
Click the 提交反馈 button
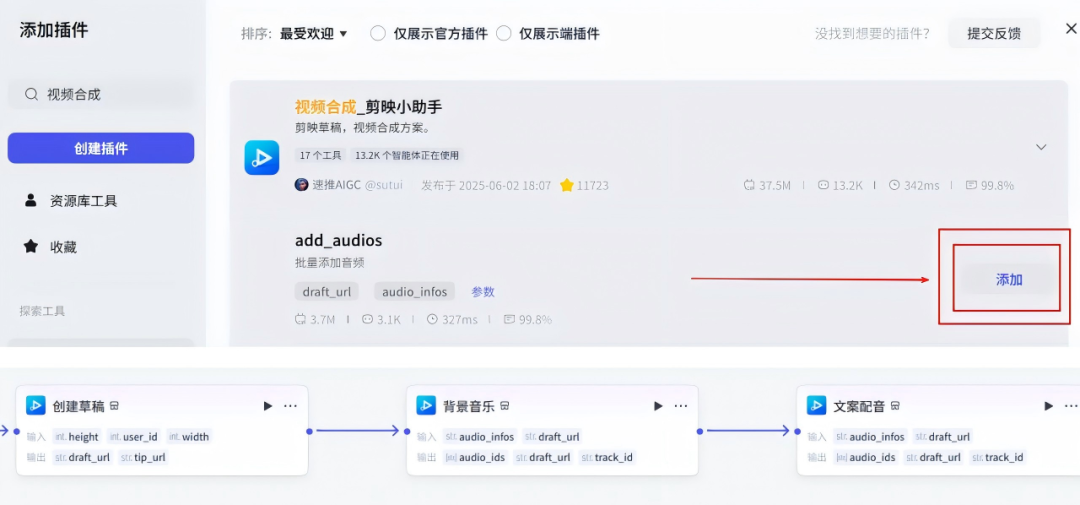994,34
